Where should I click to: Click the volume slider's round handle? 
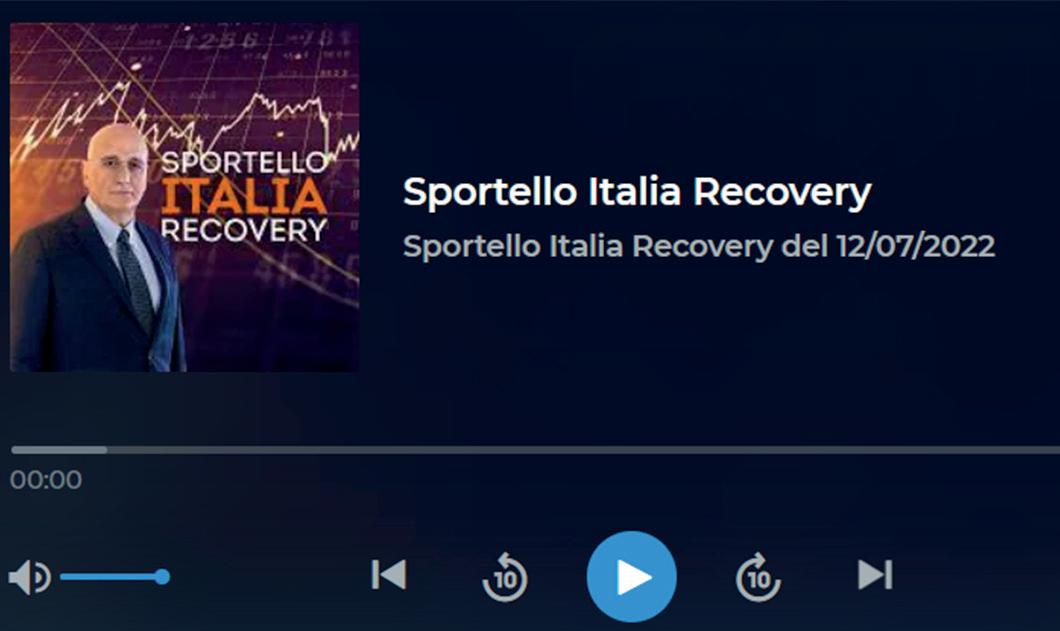162,577
